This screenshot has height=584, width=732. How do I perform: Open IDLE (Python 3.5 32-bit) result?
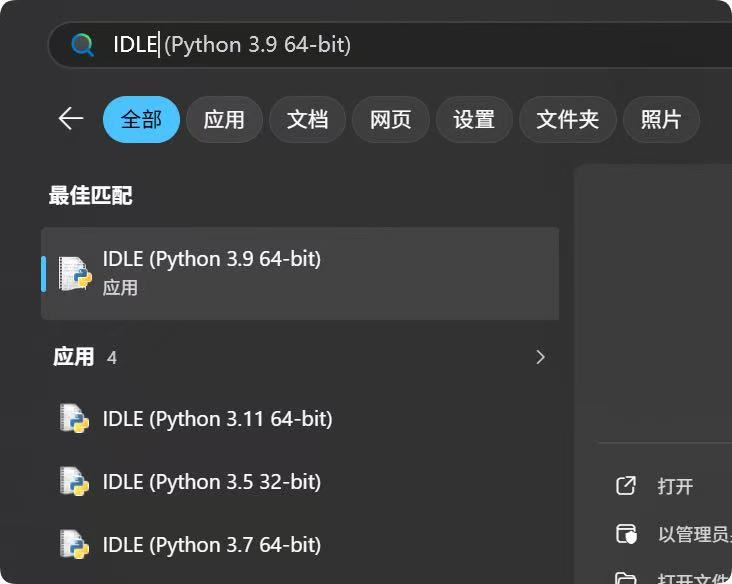(x=300, y=482)
